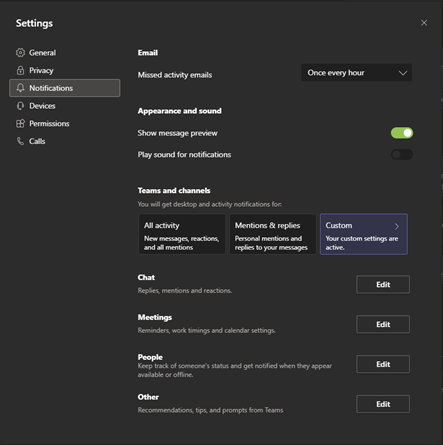Edit the Other notification settings
443x445 pixels.
pos(383,404)
